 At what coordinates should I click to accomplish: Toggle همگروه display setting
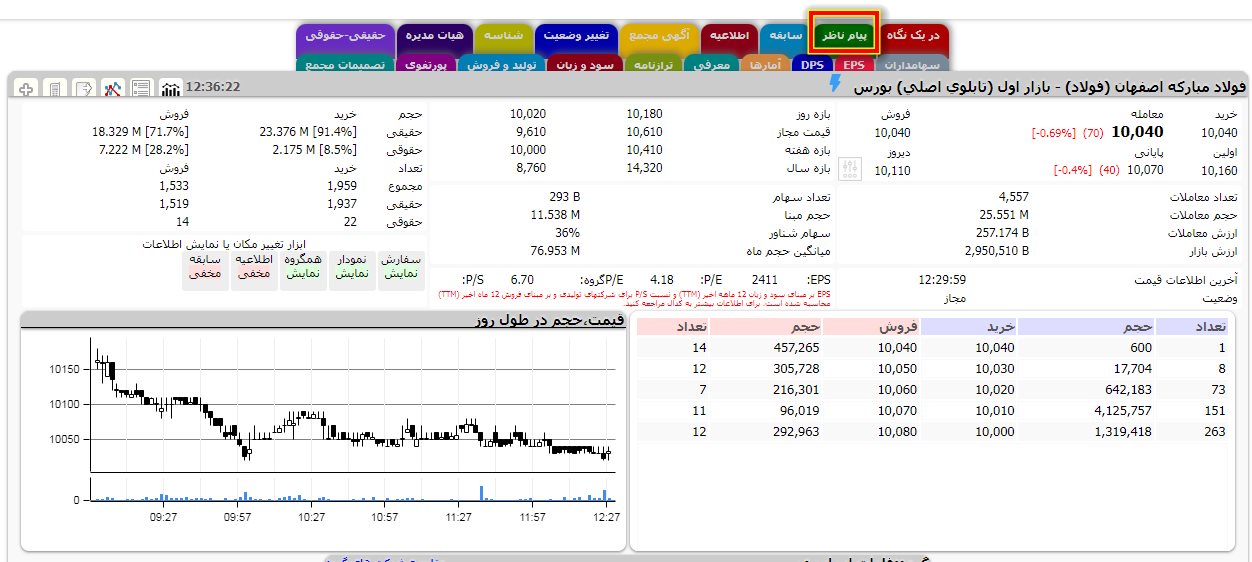[303, 273]
